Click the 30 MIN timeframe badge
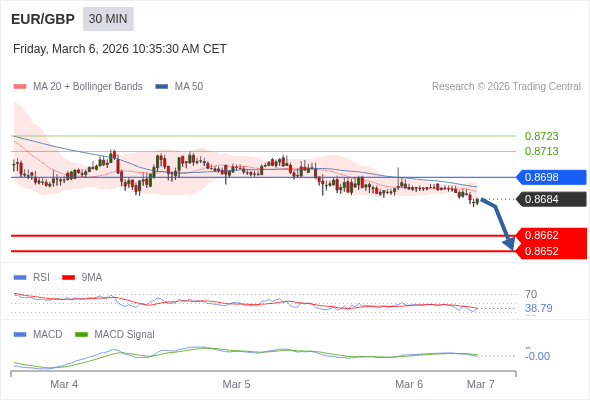This screenshot has height=400, width=590. click(x=108, y=19)
